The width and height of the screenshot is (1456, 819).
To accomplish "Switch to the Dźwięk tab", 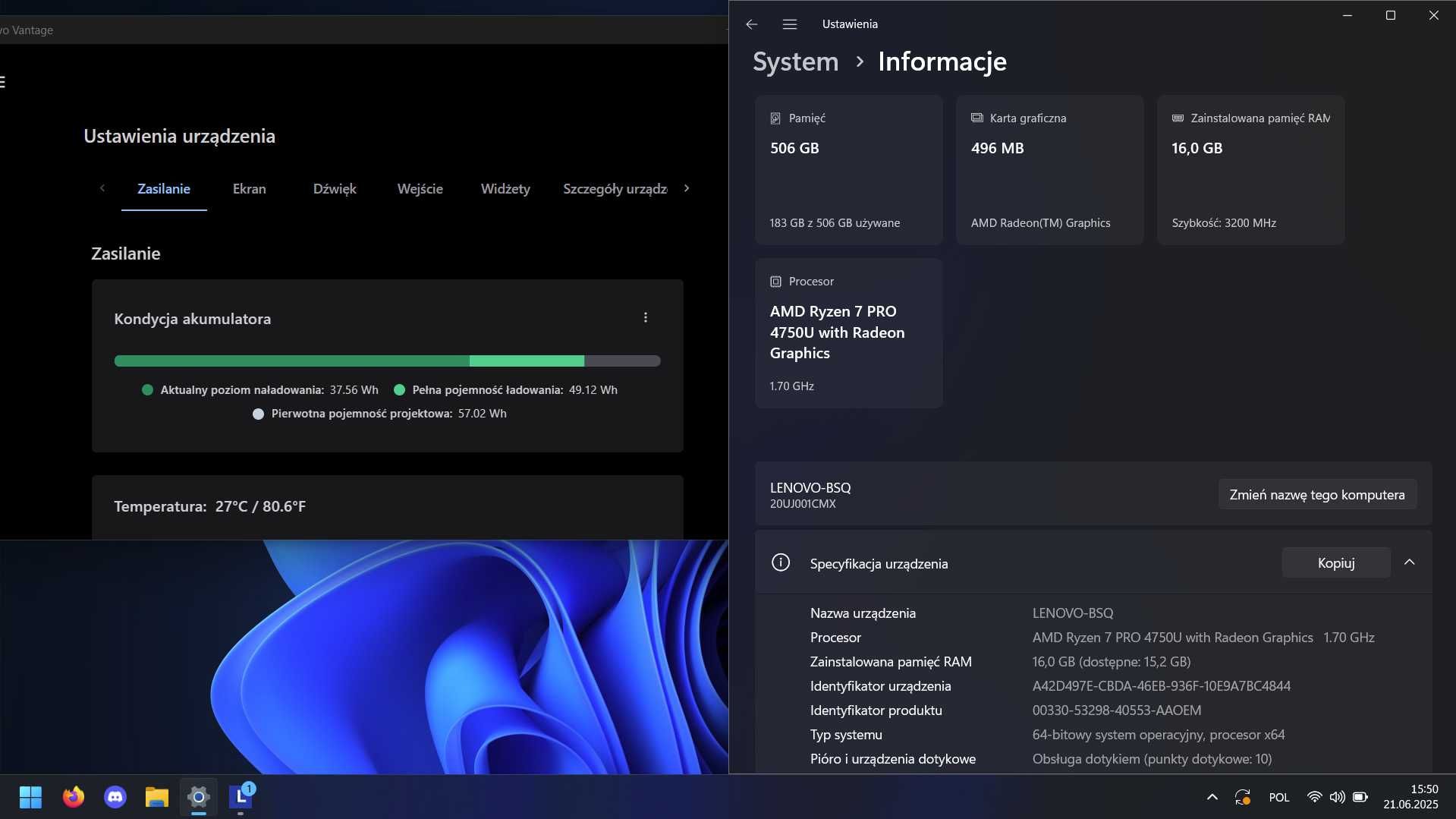I will 335,189.
